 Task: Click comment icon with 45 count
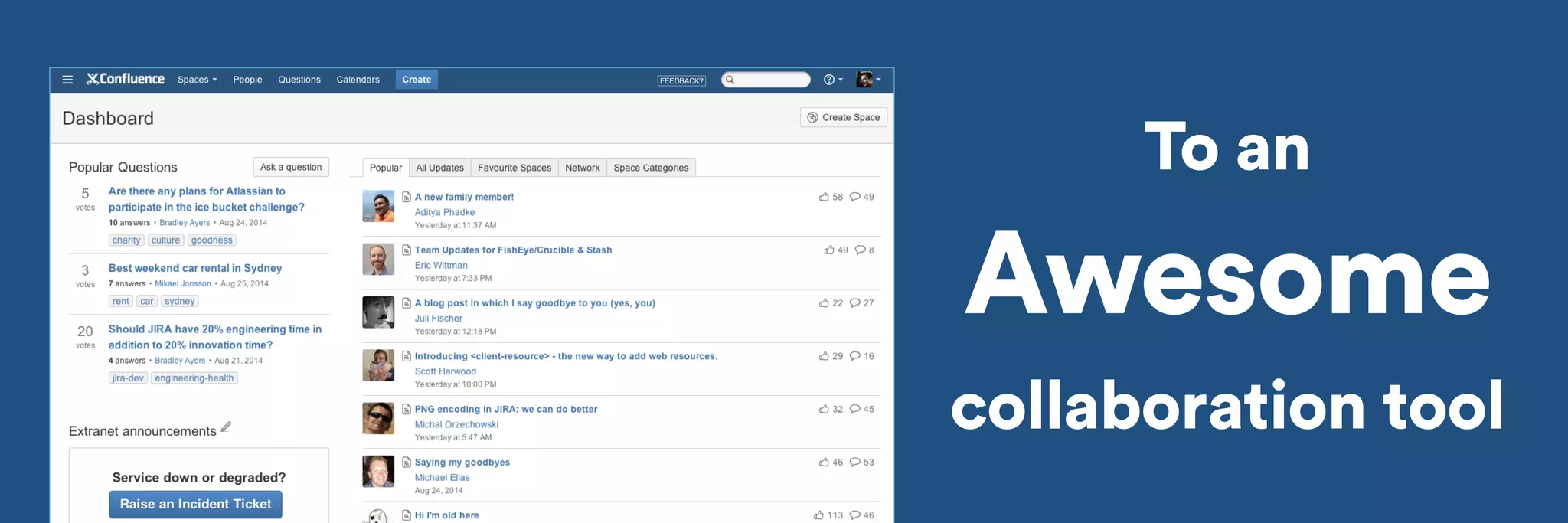pos(854,409)
